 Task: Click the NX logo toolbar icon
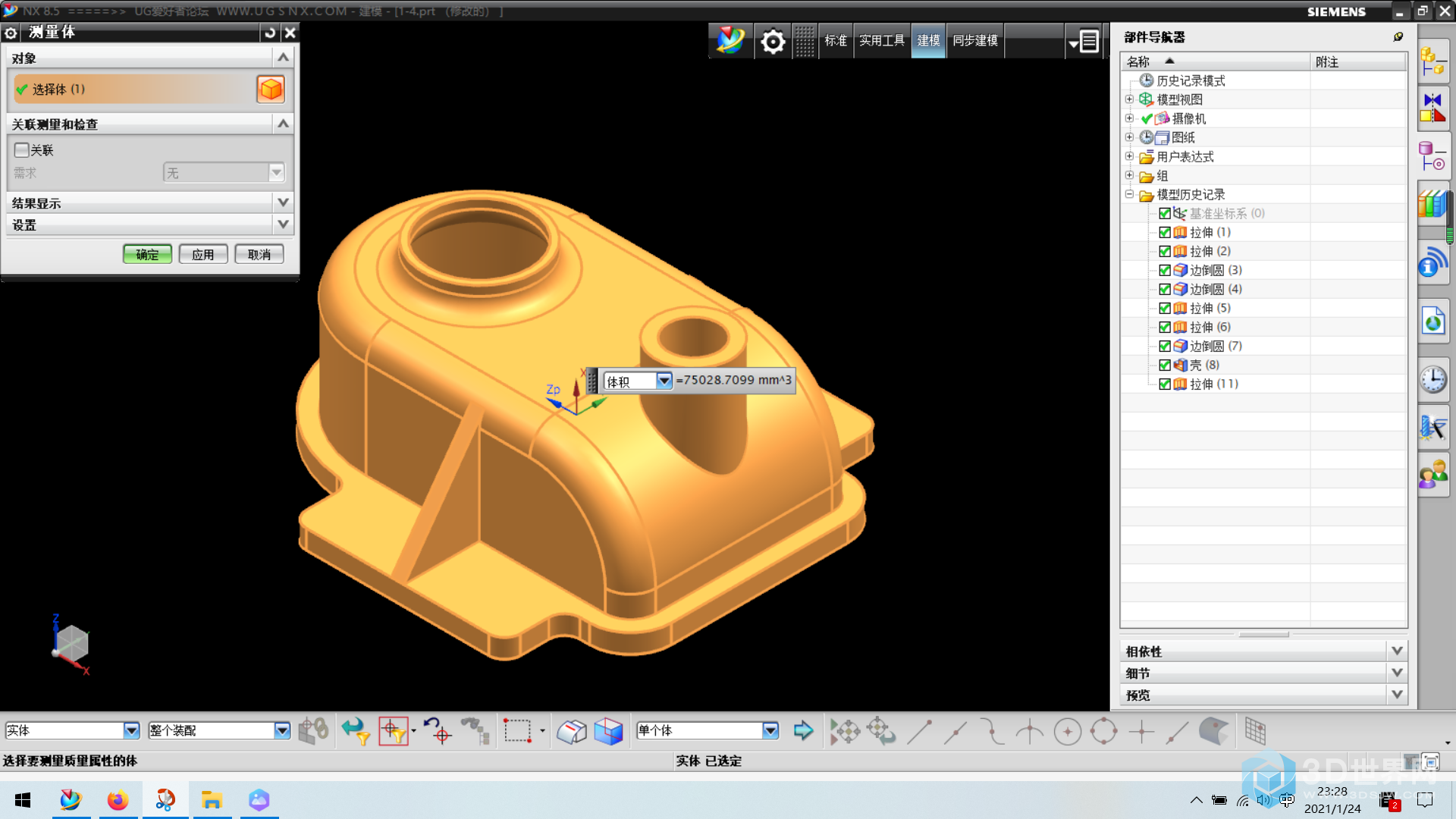click(730, 40)
